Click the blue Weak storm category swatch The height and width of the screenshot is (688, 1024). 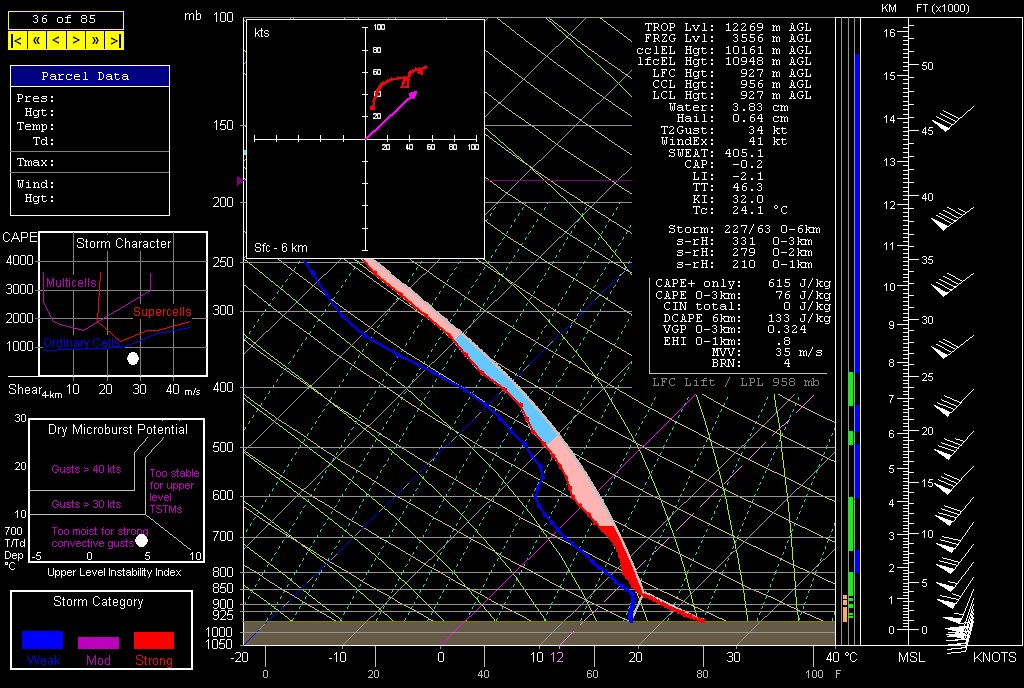click(43, 640)
